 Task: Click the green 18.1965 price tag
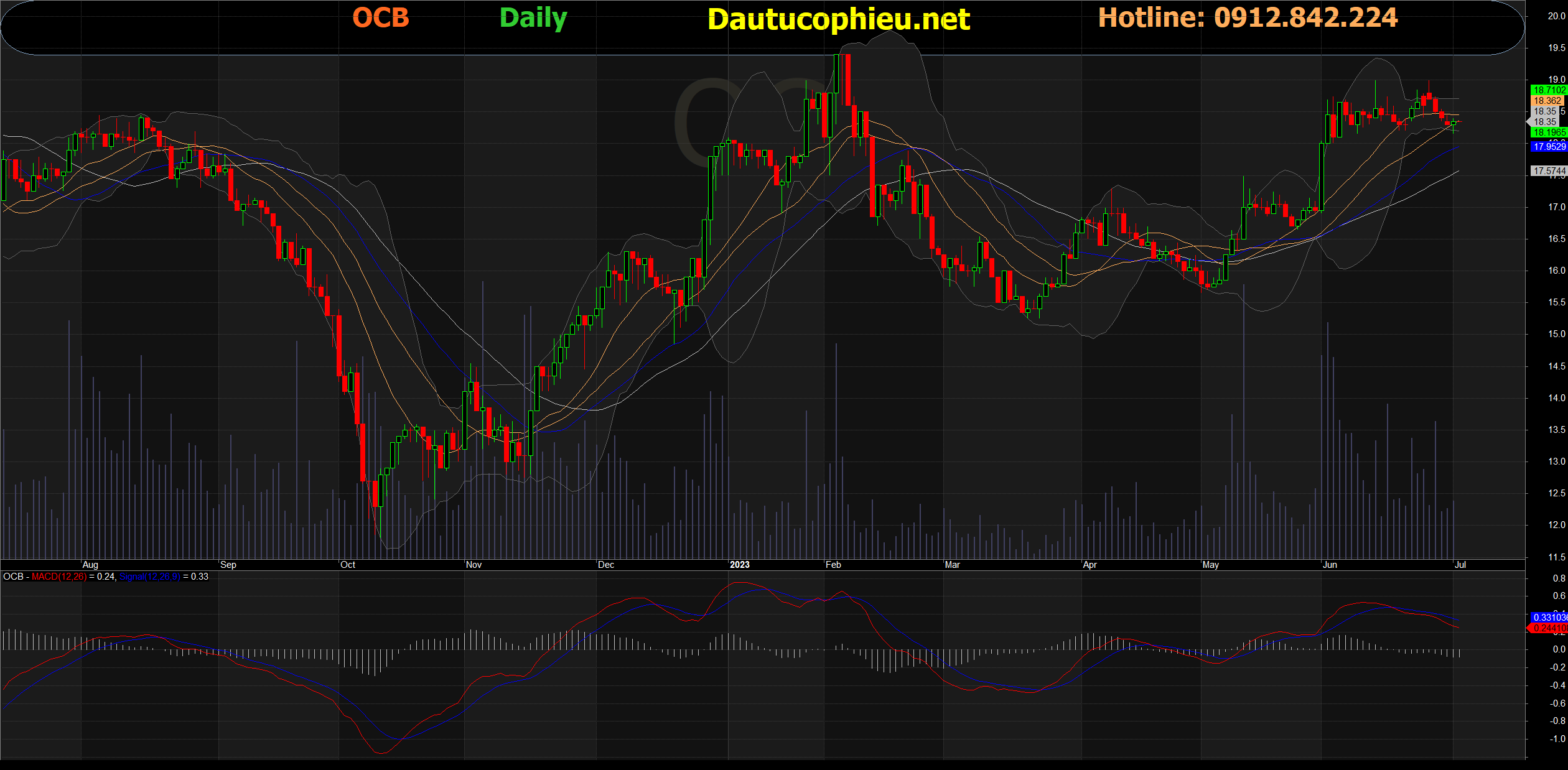[x=1548, y=132]
